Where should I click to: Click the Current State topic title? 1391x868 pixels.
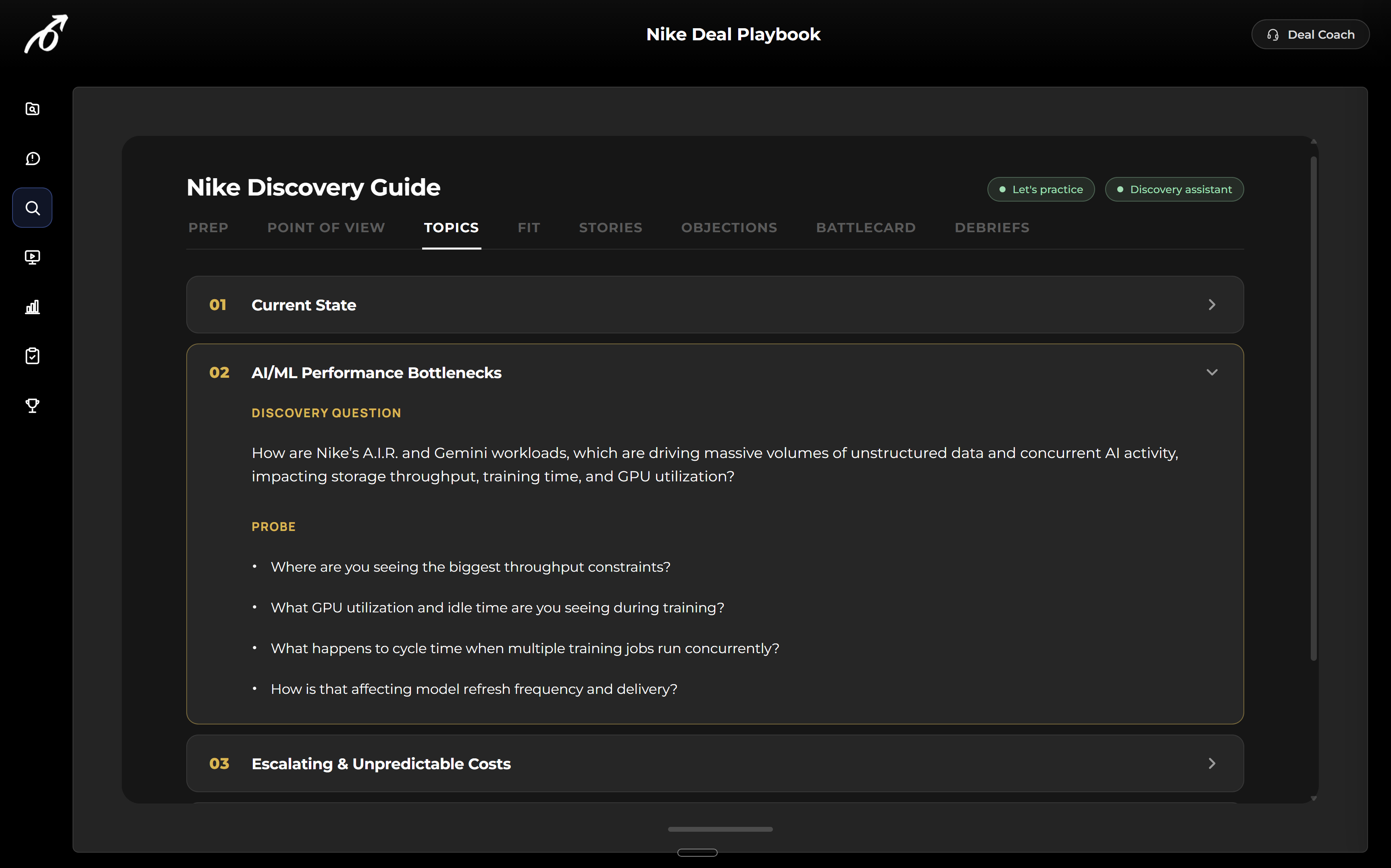304,306
